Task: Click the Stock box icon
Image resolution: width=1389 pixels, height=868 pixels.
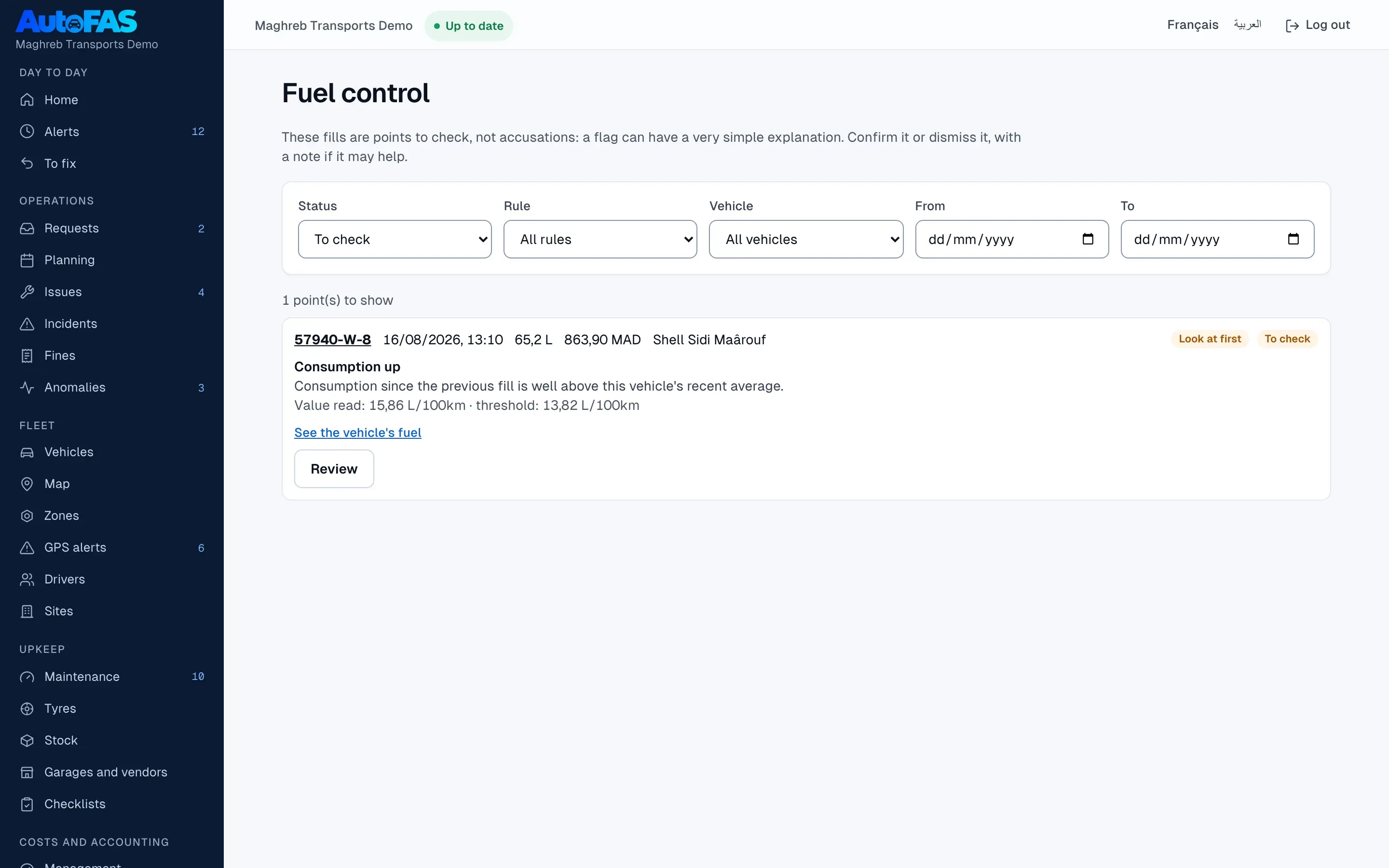Action: click(x=27, y=741)
